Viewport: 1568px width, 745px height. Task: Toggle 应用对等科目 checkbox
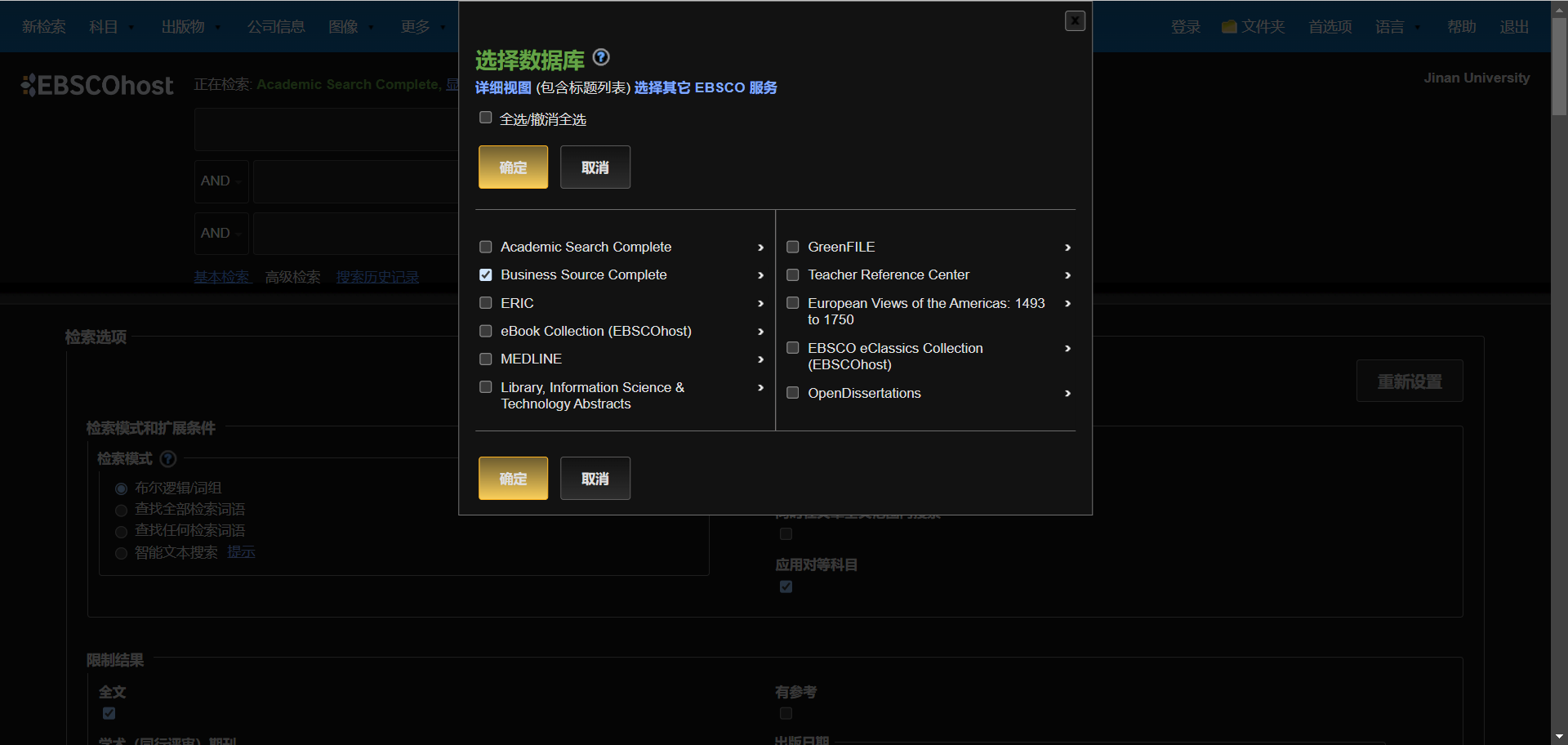[x=786, y=587]
